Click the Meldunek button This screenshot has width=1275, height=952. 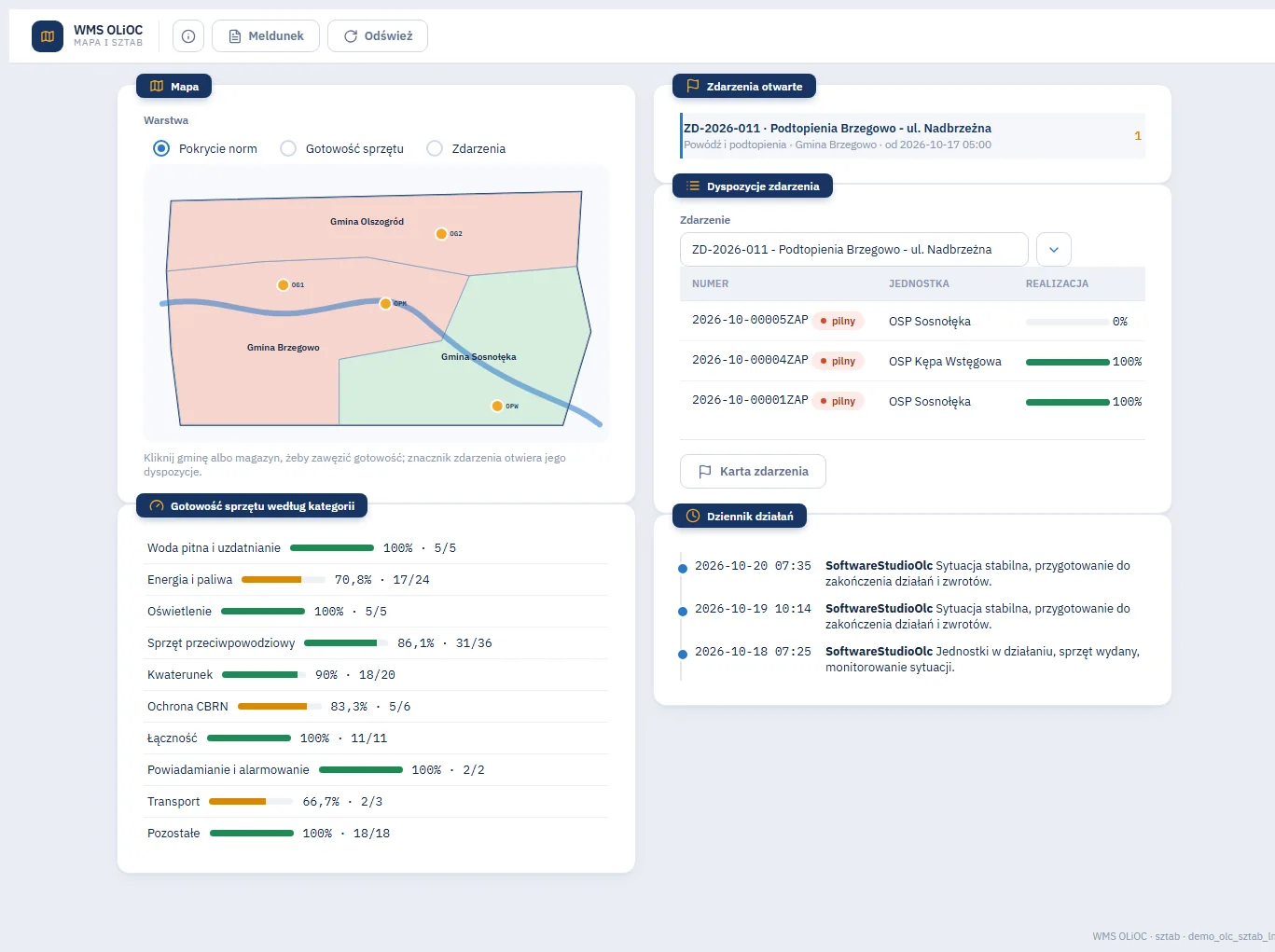pos(266,36)
